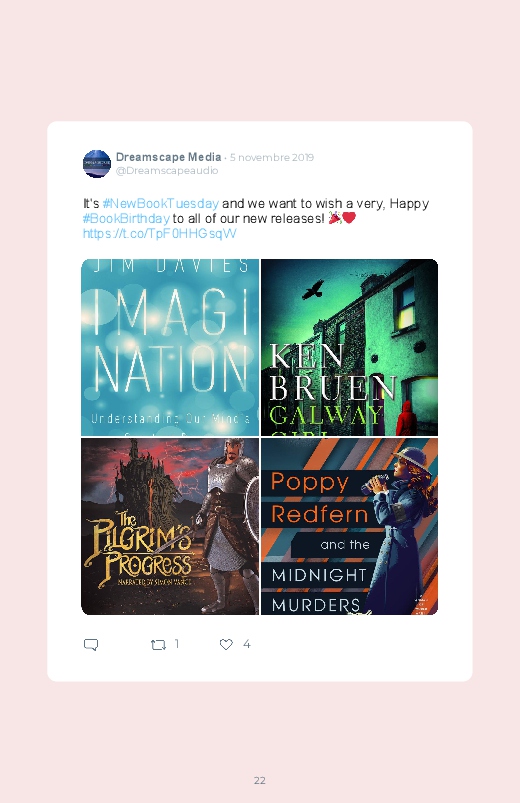This screenshot has width=520, height=803.
Task: Click the party popper emoji
Action: 335,218
